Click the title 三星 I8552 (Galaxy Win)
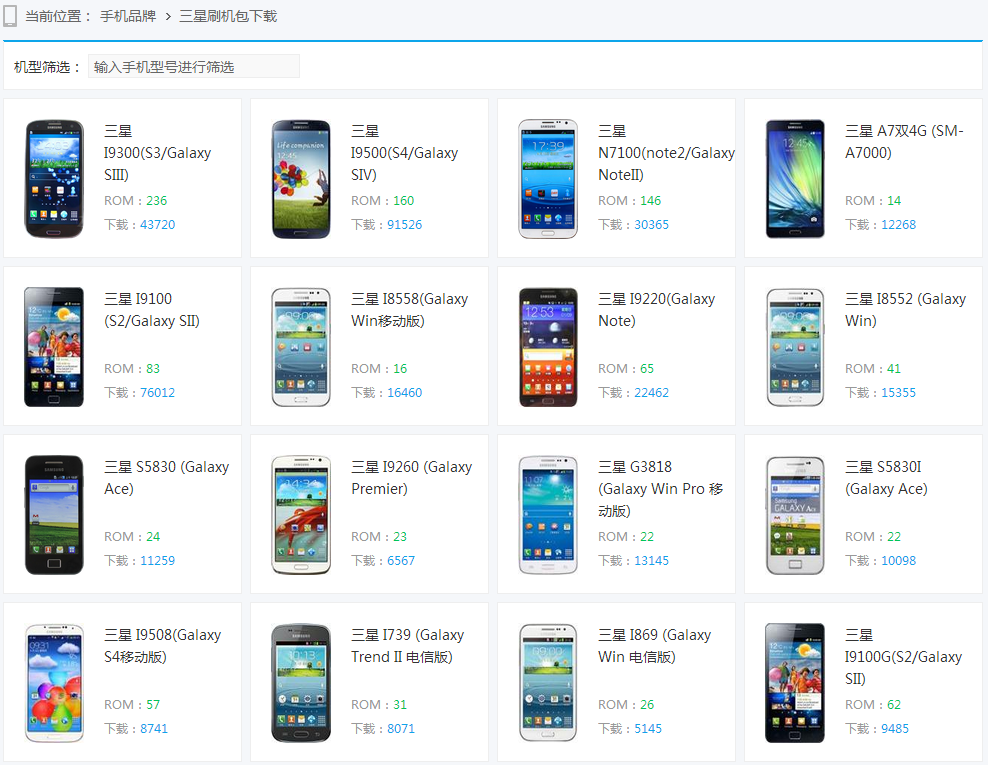Image resolution: width=988 pixels, height=765 pixels. coord(905,310)
